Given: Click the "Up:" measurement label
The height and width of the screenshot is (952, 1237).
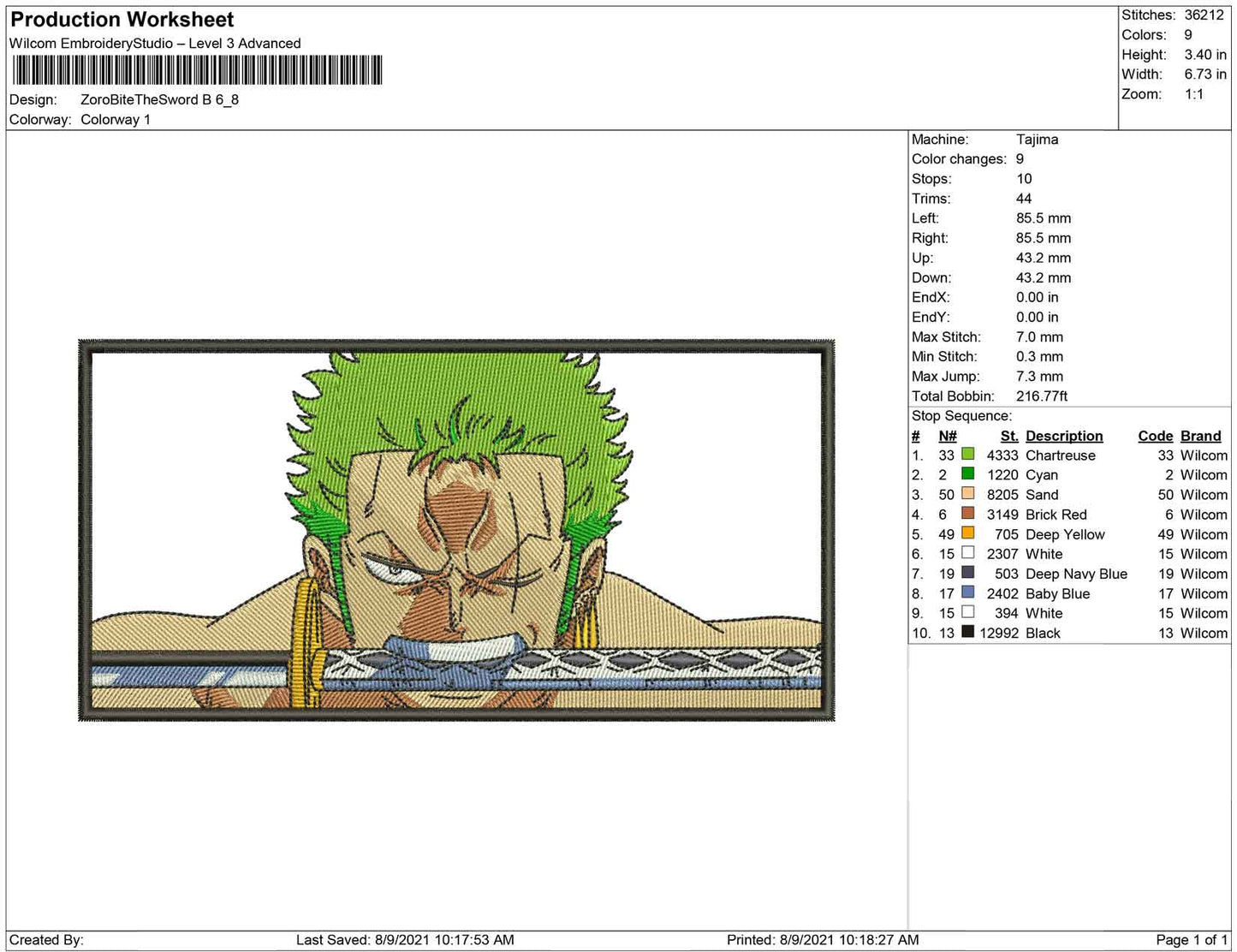Looking at the screenshot, I should (923, 258).
